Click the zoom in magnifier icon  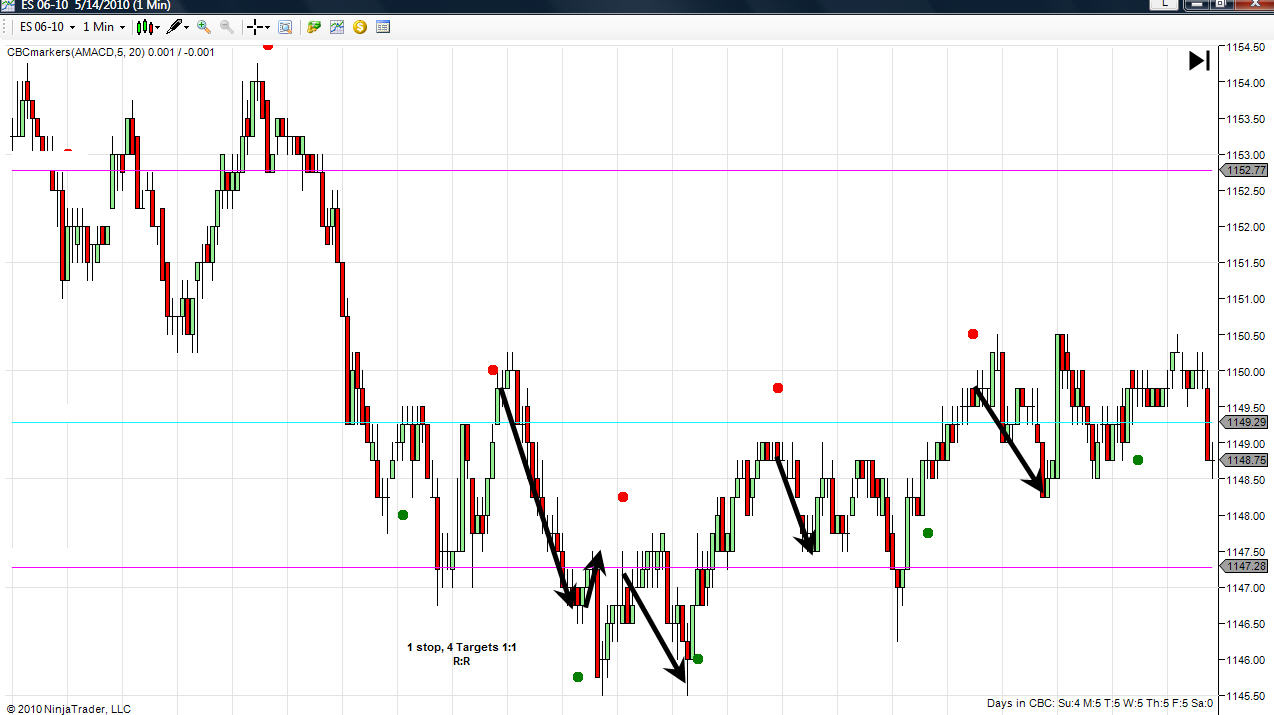[204, 27]
